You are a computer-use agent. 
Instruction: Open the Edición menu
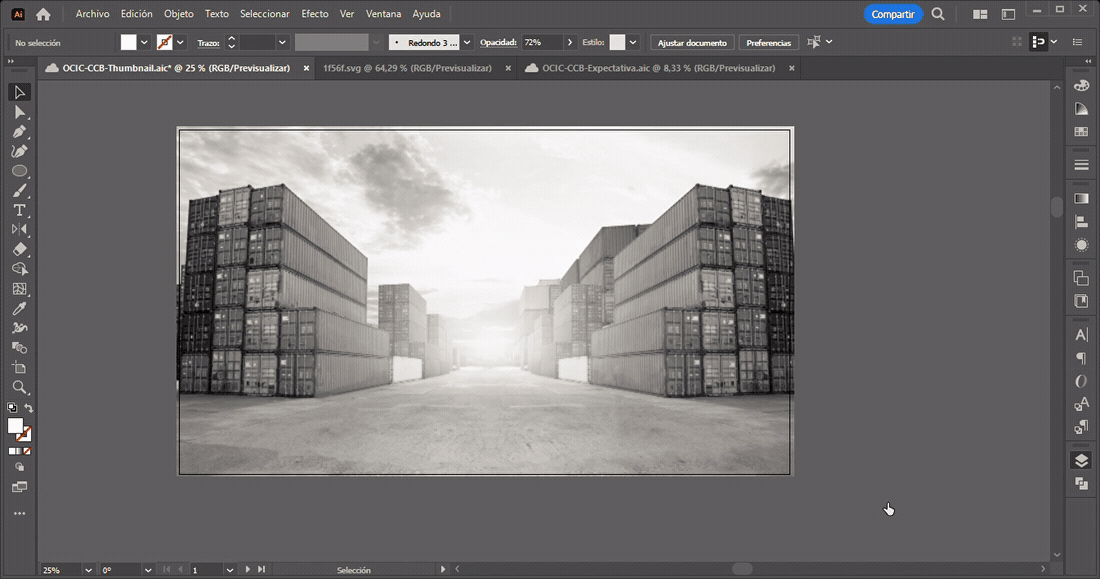[x=136, y=14]
